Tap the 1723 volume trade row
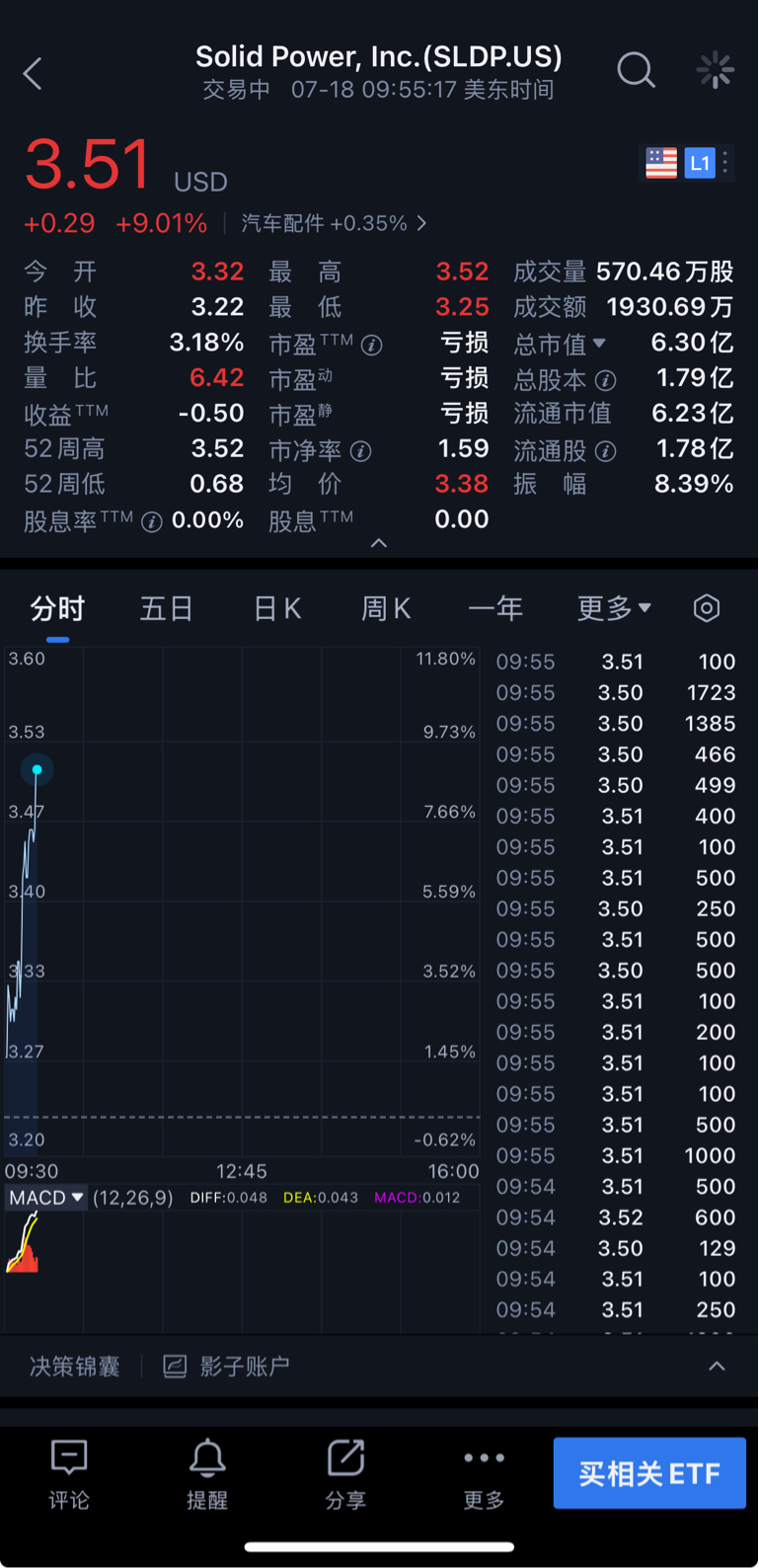The width and height of the screenshot is (759, 1568). tap(616, 693)
